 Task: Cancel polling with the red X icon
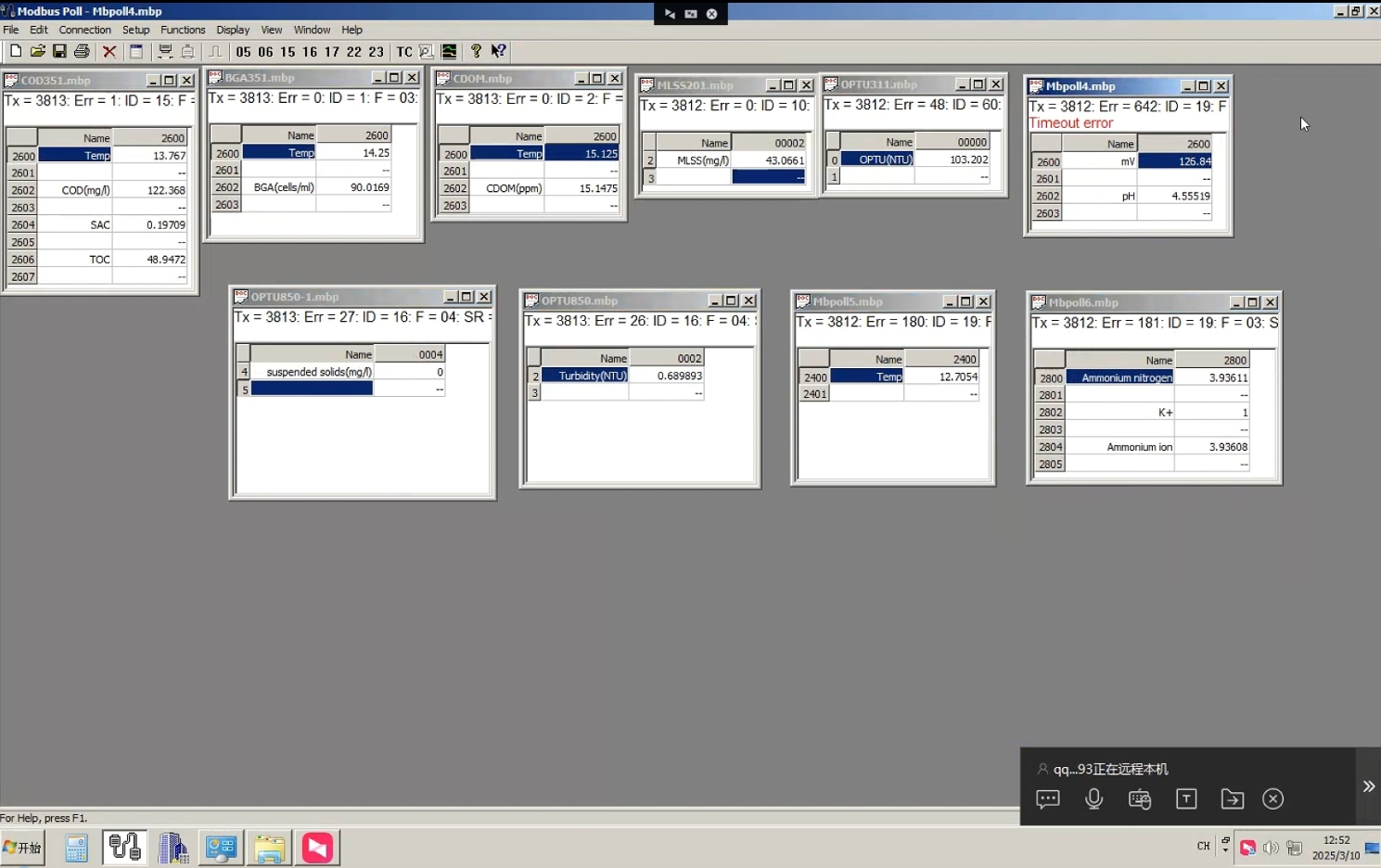(x=109, y=51)
